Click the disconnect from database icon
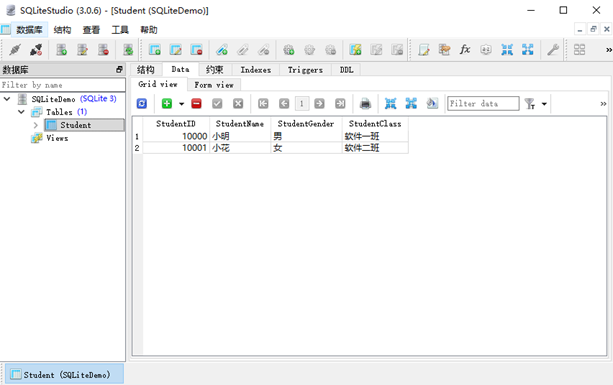This screenshot has width=613, height=385. coord(36,50)
